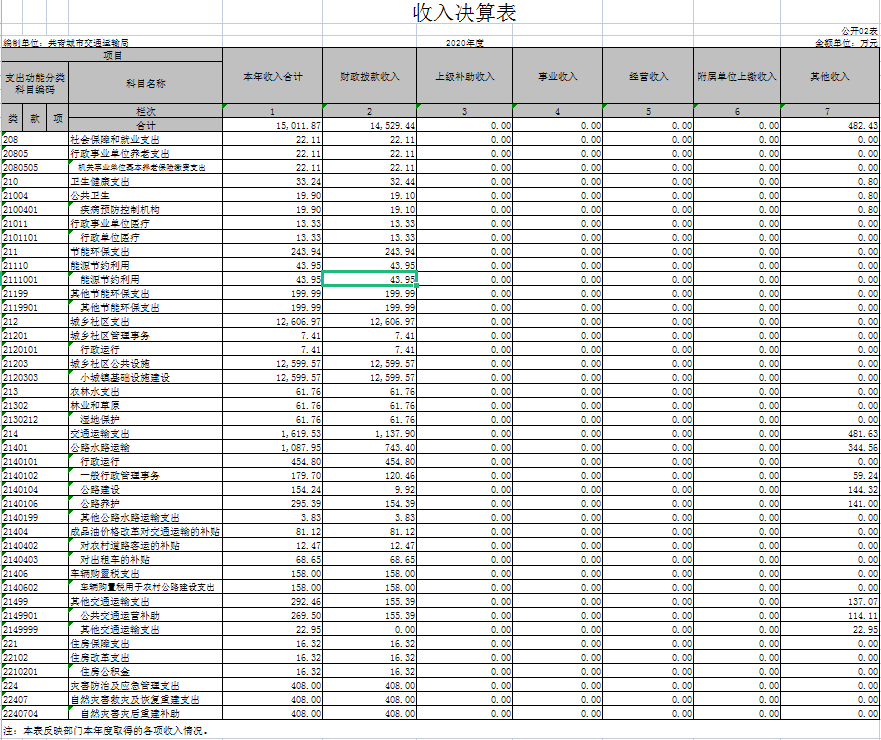Viewport: 881px width, 740px height.
Task: Select the 自然灾害灾后重建补助 cell
Action: pos(130,714)
